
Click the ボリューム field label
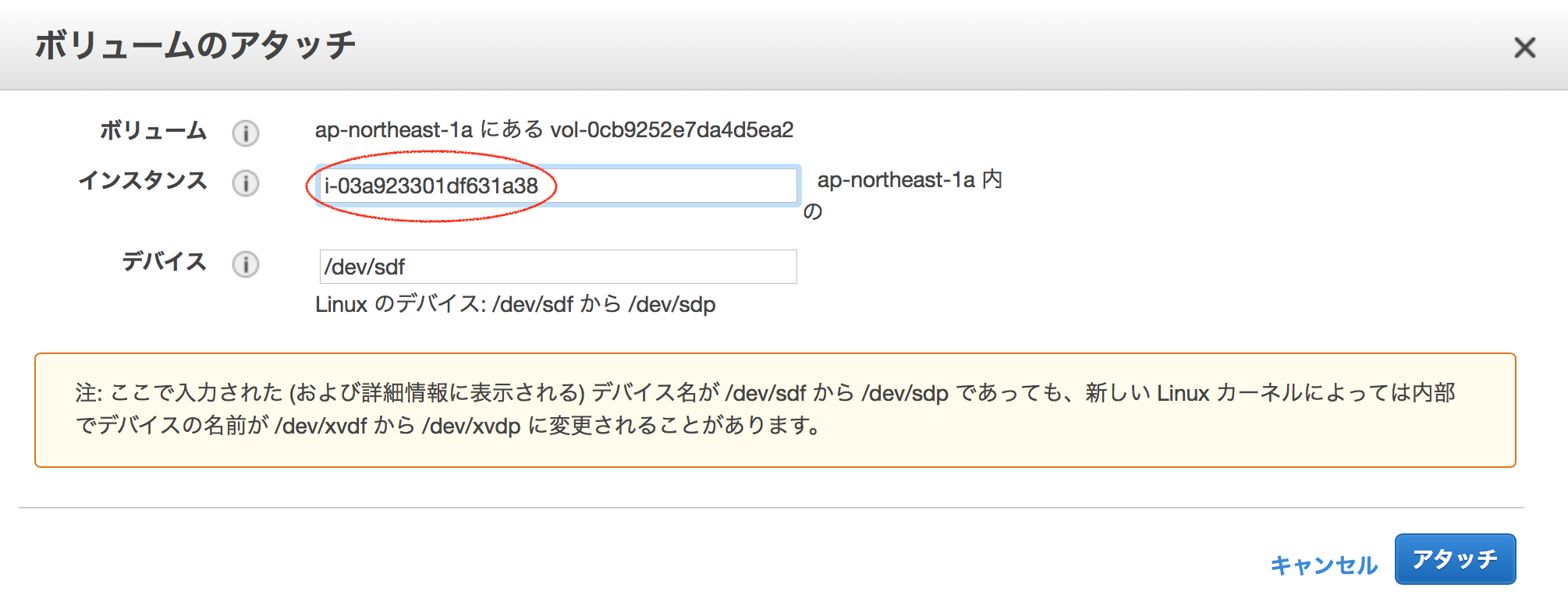tap(153, 130)
